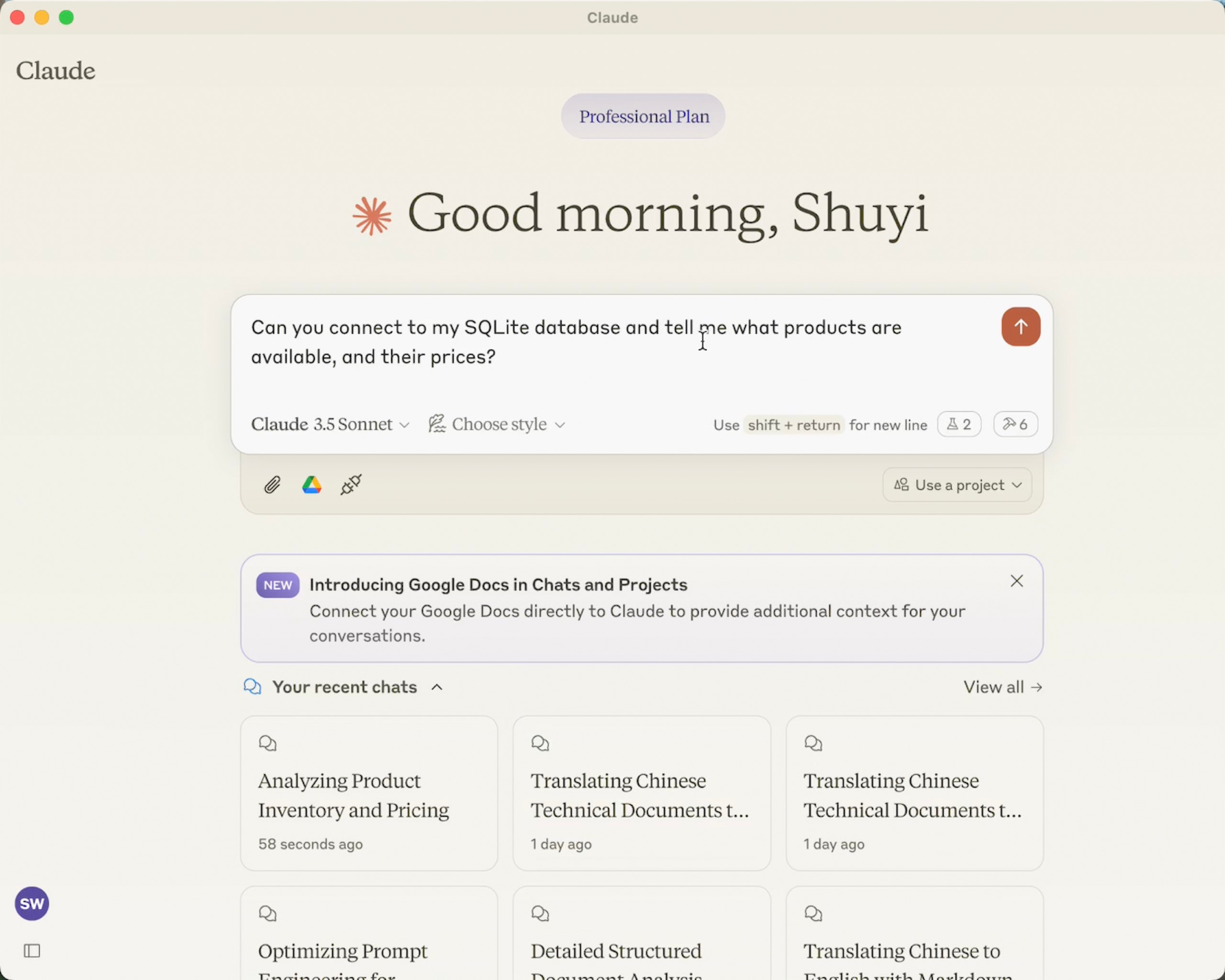This screenshot has height=980, width=1225.
Task: Open the Optimizing Prompt Engineering chat card
Action: pos(369,933)
